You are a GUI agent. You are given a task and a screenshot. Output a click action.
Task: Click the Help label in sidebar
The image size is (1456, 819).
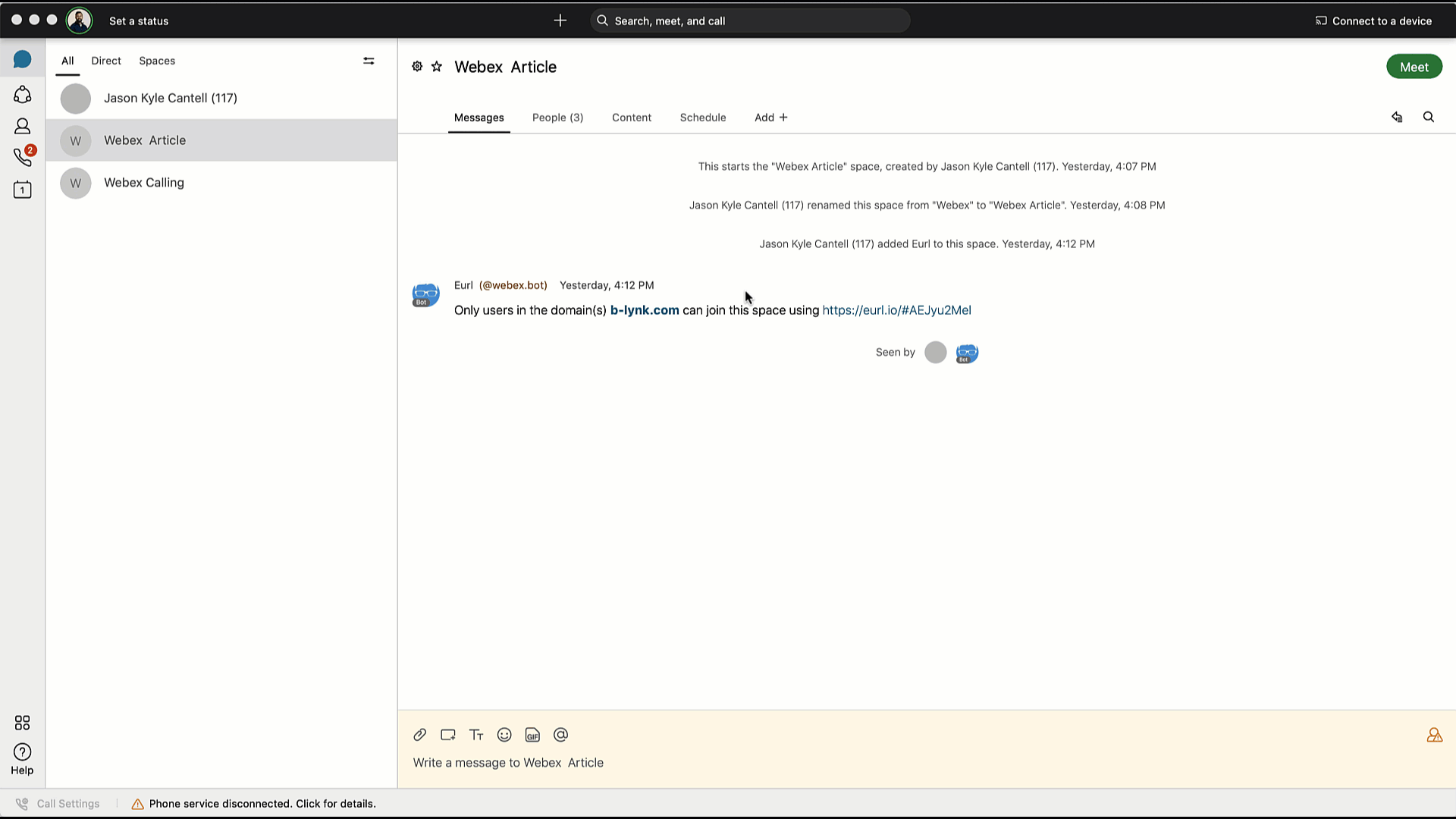(22, 770)
